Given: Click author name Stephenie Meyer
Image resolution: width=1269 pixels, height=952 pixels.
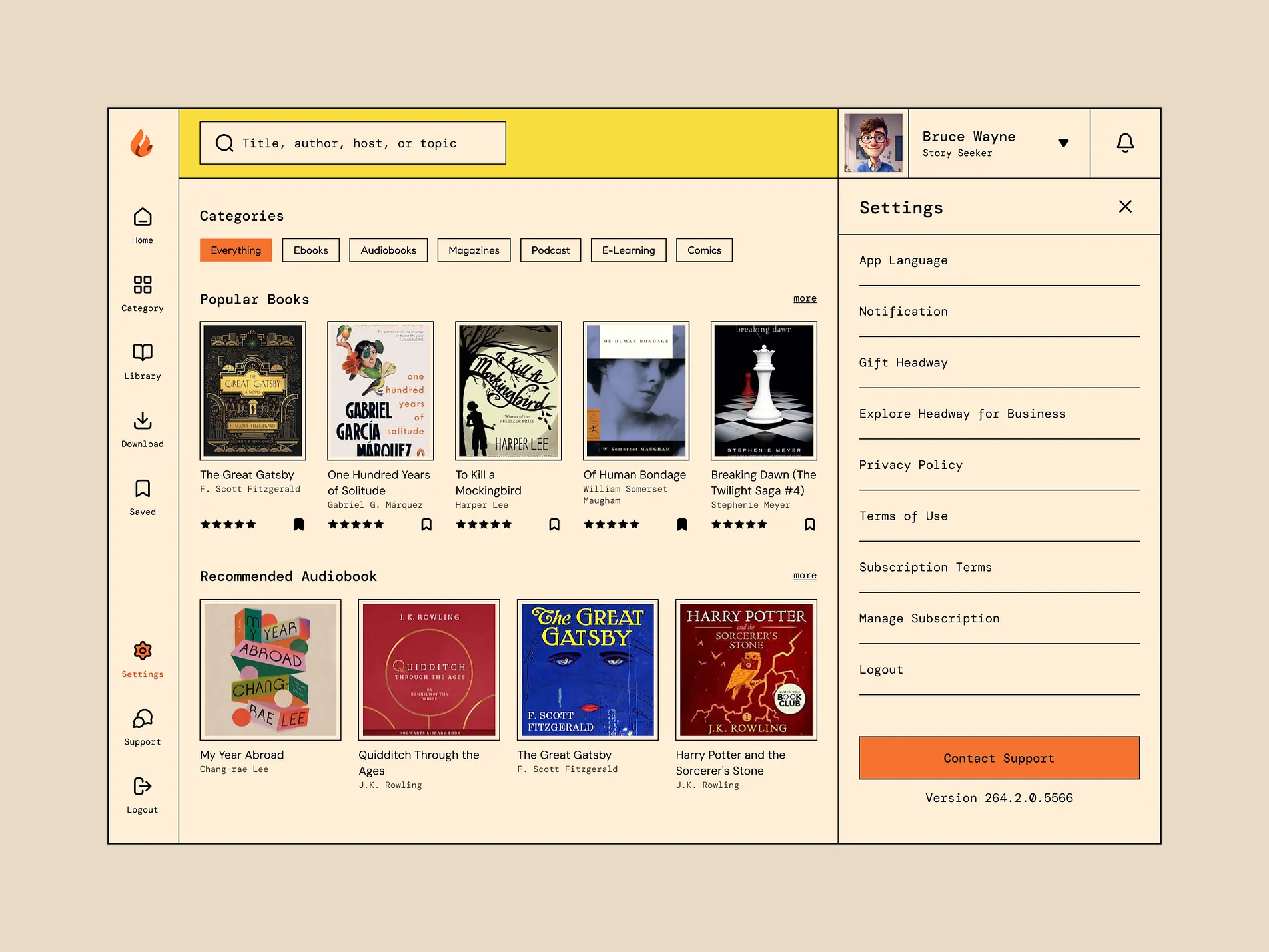Looking at the screenshot, I should click(x=751, y=505).
